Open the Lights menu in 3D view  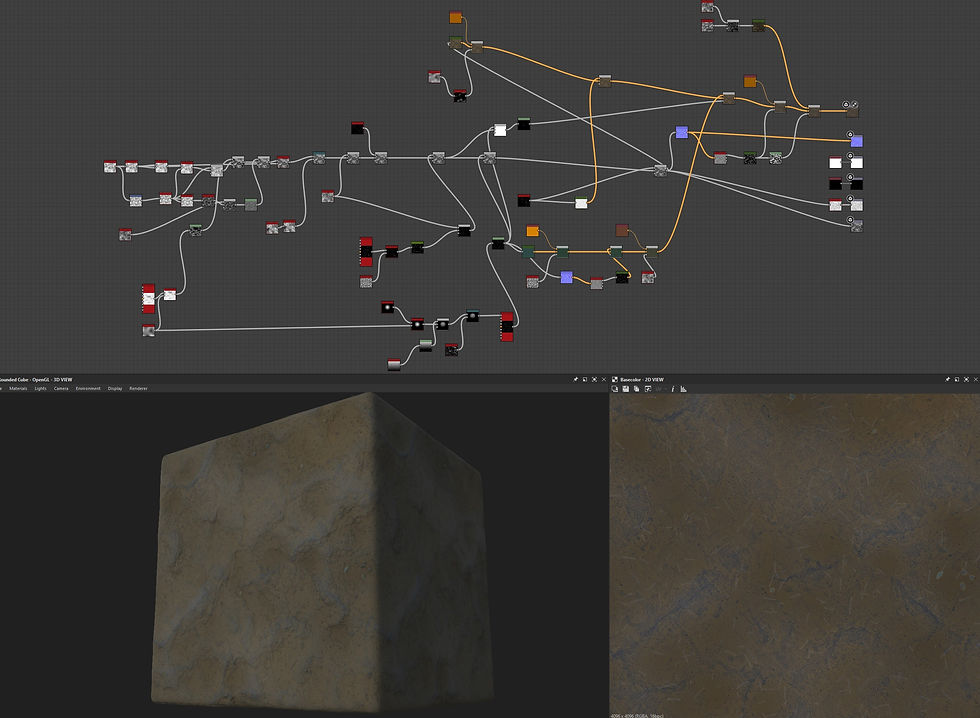point(41,389)
